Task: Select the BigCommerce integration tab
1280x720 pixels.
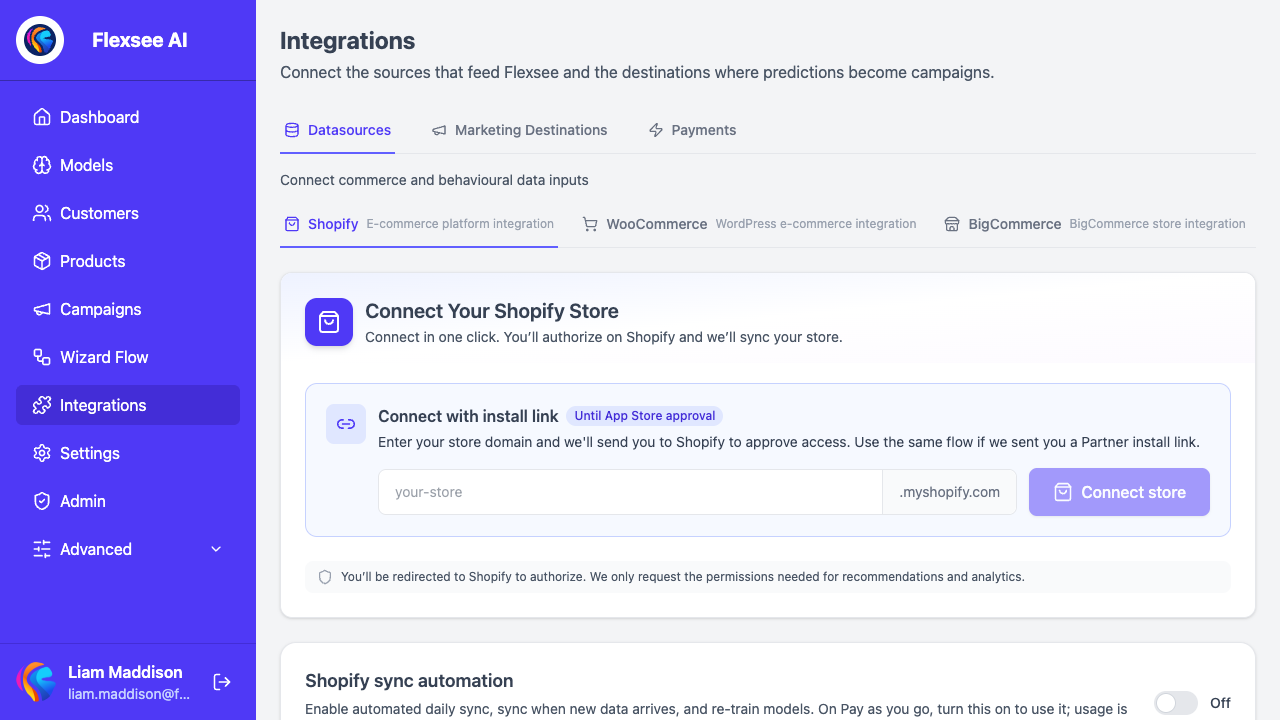Action: 1095,224
